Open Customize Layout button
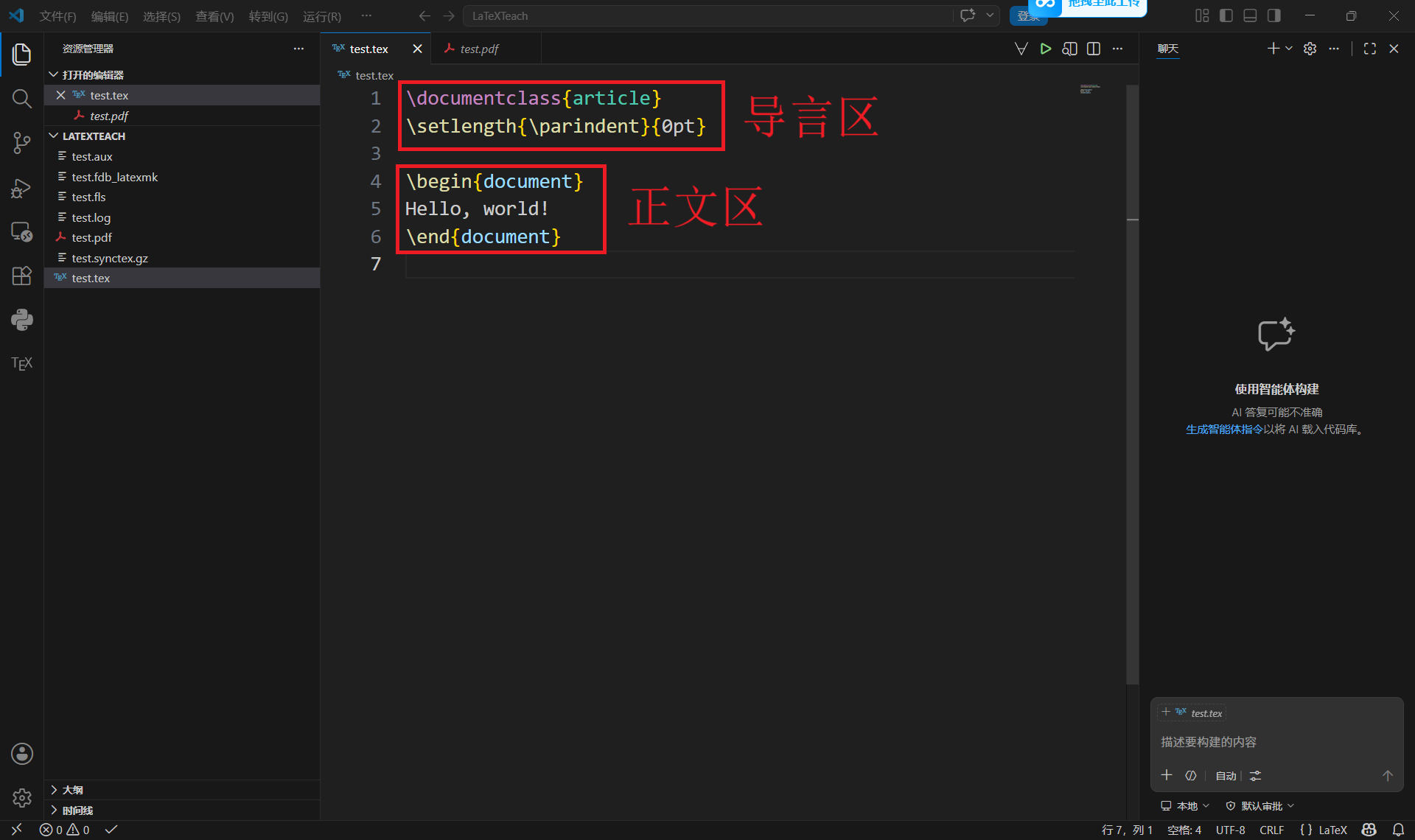The height and width of the screenshot is (840, 1415). pyautogui.click(x=1202, y=15)
